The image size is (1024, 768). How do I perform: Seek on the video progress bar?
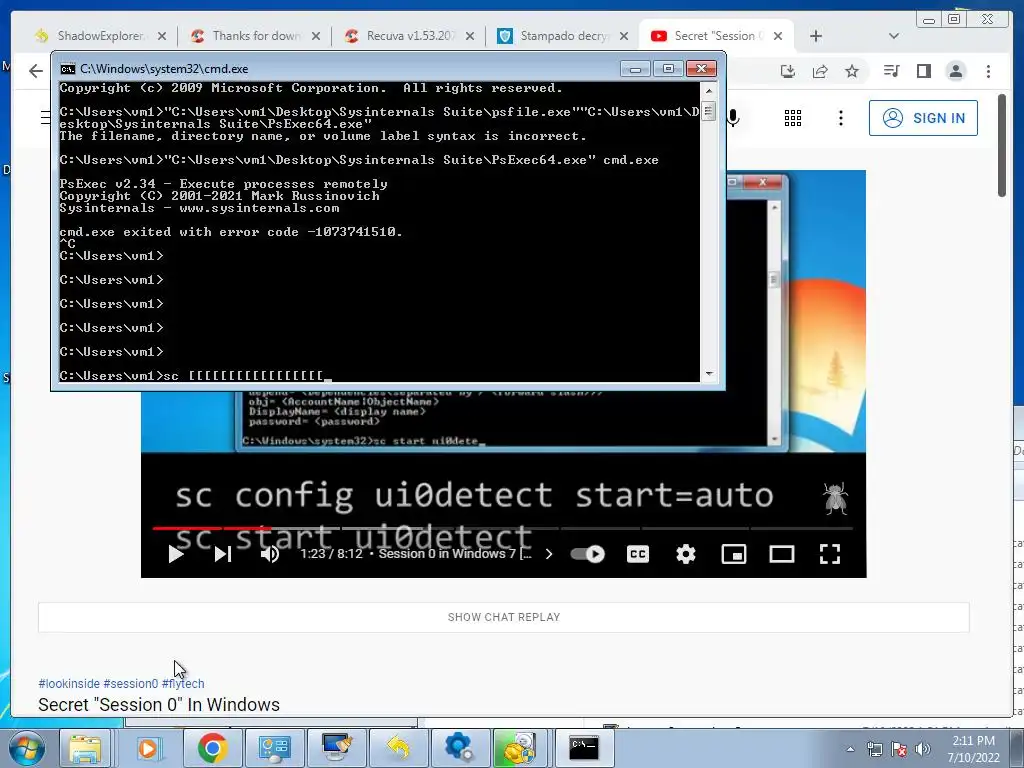coord(503,528)
